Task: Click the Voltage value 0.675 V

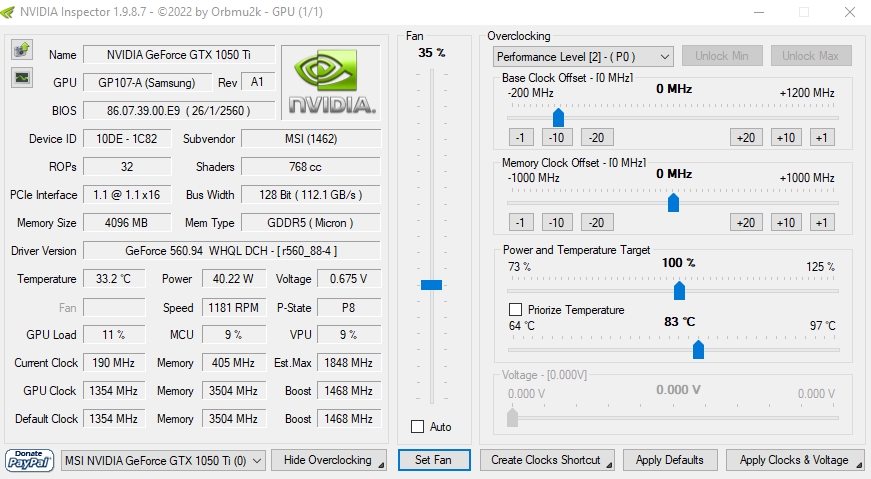Action: (349, 278)
